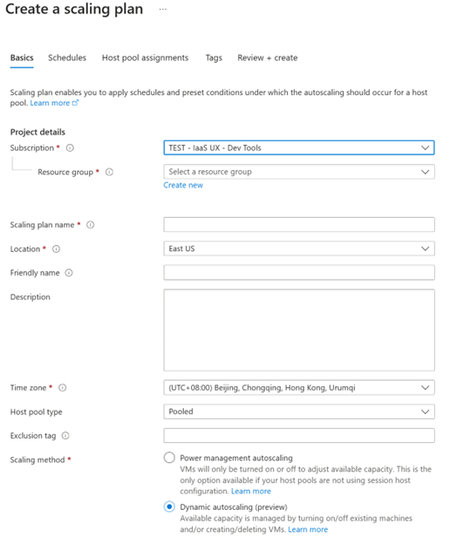The image size is (450, 544).
Task: Click the Resource group info icon
Action: 109,172
